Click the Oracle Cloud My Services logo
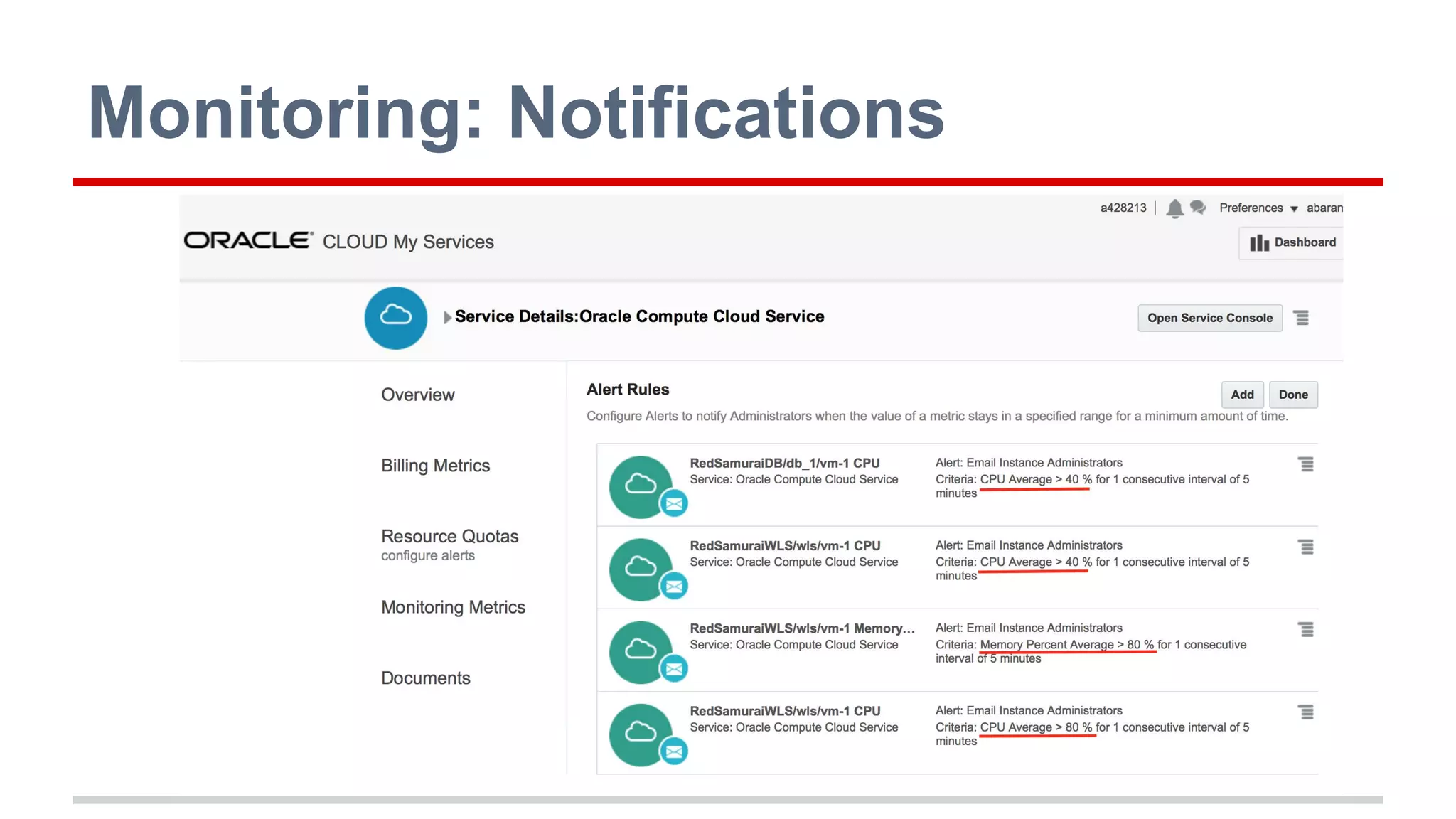1456x819 pixels. click(x=339, y=242)
